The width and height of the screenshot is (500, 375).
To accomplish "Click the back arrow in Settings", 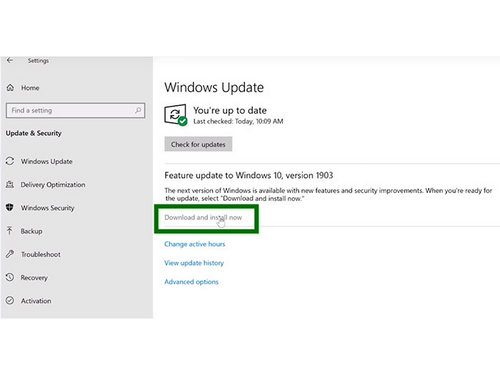I will point(10,60).
